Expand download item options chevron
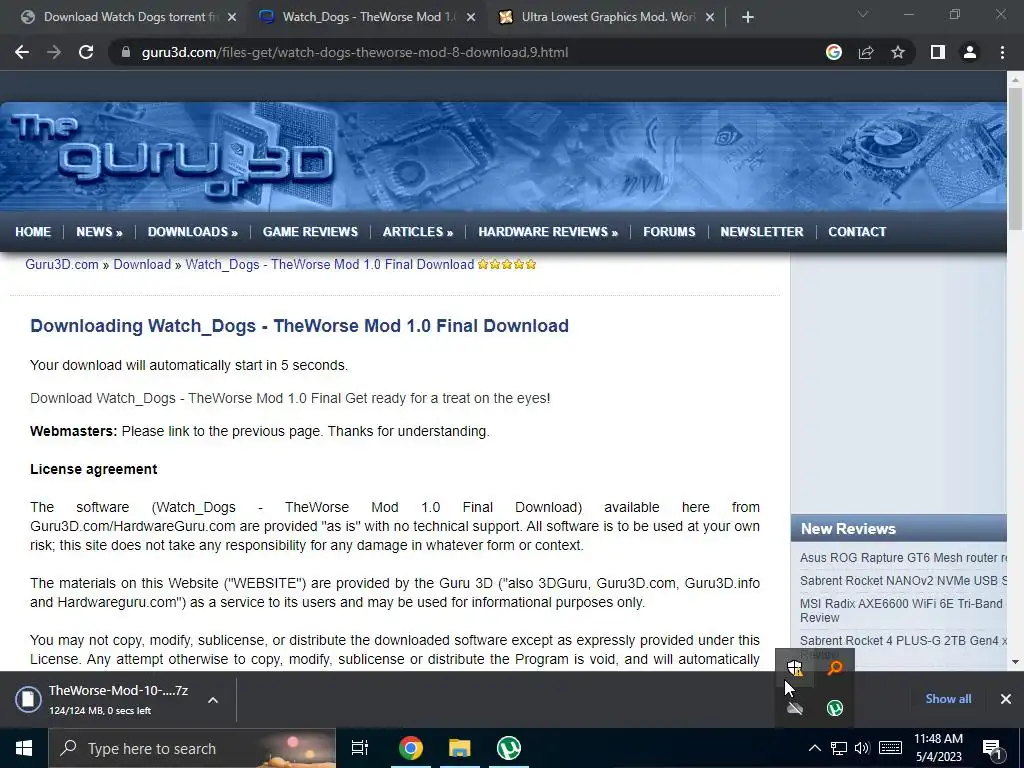 (x=213, y=700)
